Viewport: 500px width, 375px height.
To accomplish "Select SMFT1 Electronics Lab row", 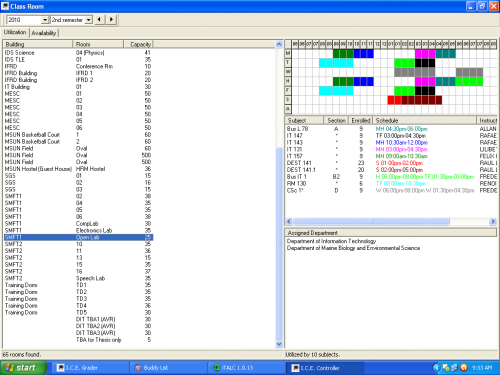I will (x=78, y=230).
